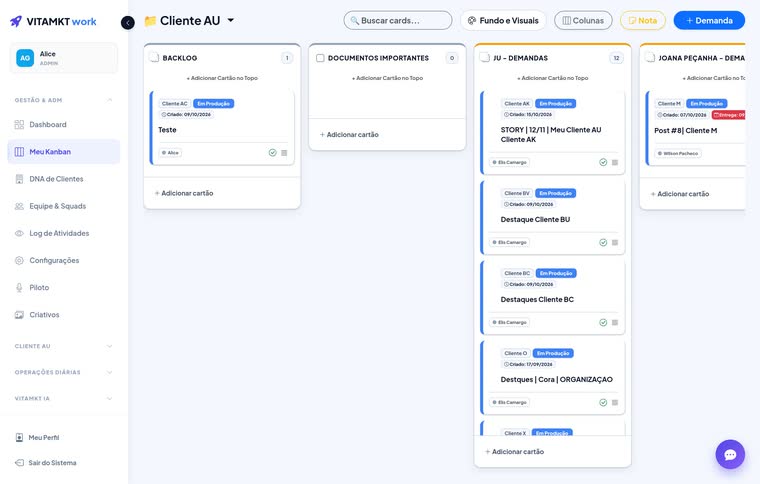Open Dashboard from the sidebar
The width and height of the screenshot is (760, 484).
click(x=63, y=125)
